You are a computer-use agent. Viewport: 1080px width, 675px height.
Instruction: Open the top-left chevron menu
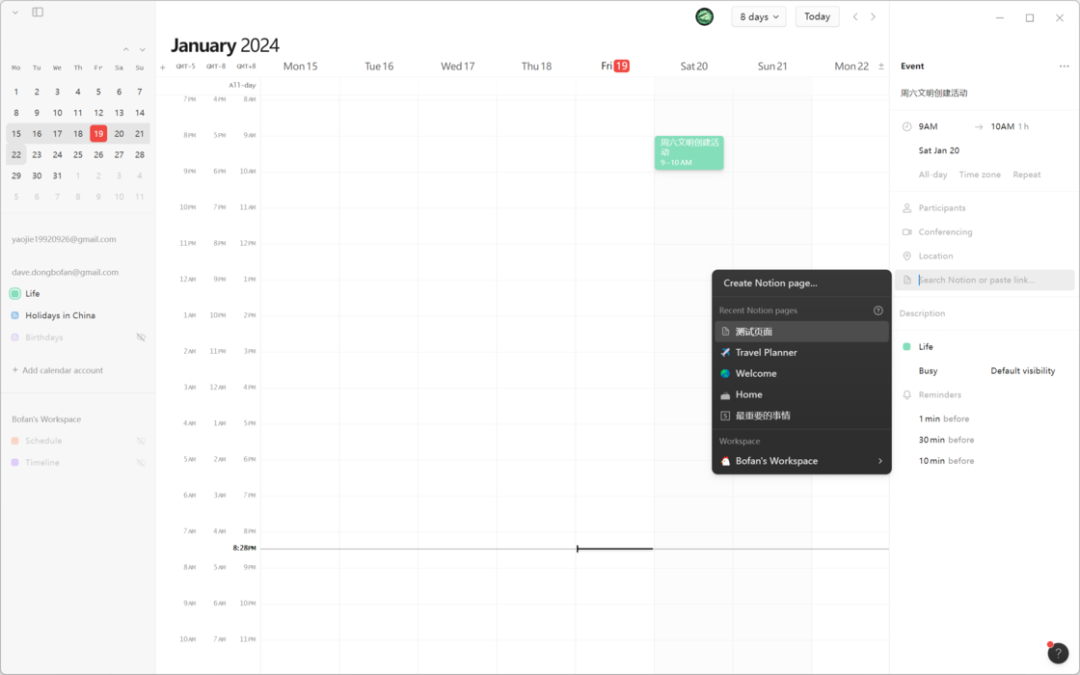tap(15, 12)
